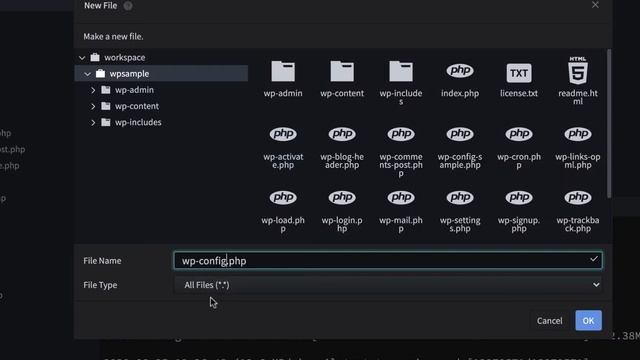The image size is (640, 360).
Task: Select the wp-comments-post.php file icon
Action: point(401,134)
